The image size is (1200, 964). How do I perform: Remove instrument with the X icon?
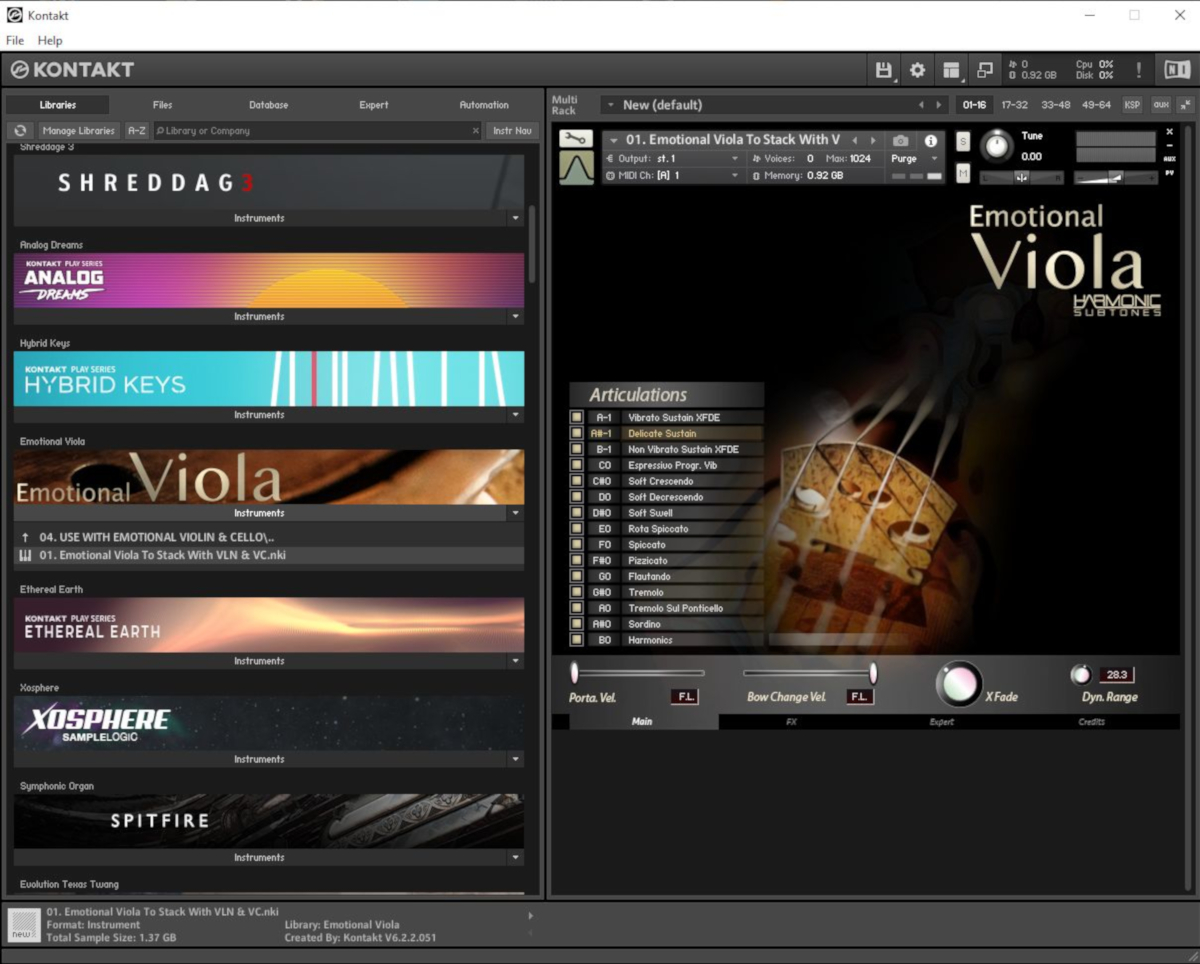[1170, 132]
